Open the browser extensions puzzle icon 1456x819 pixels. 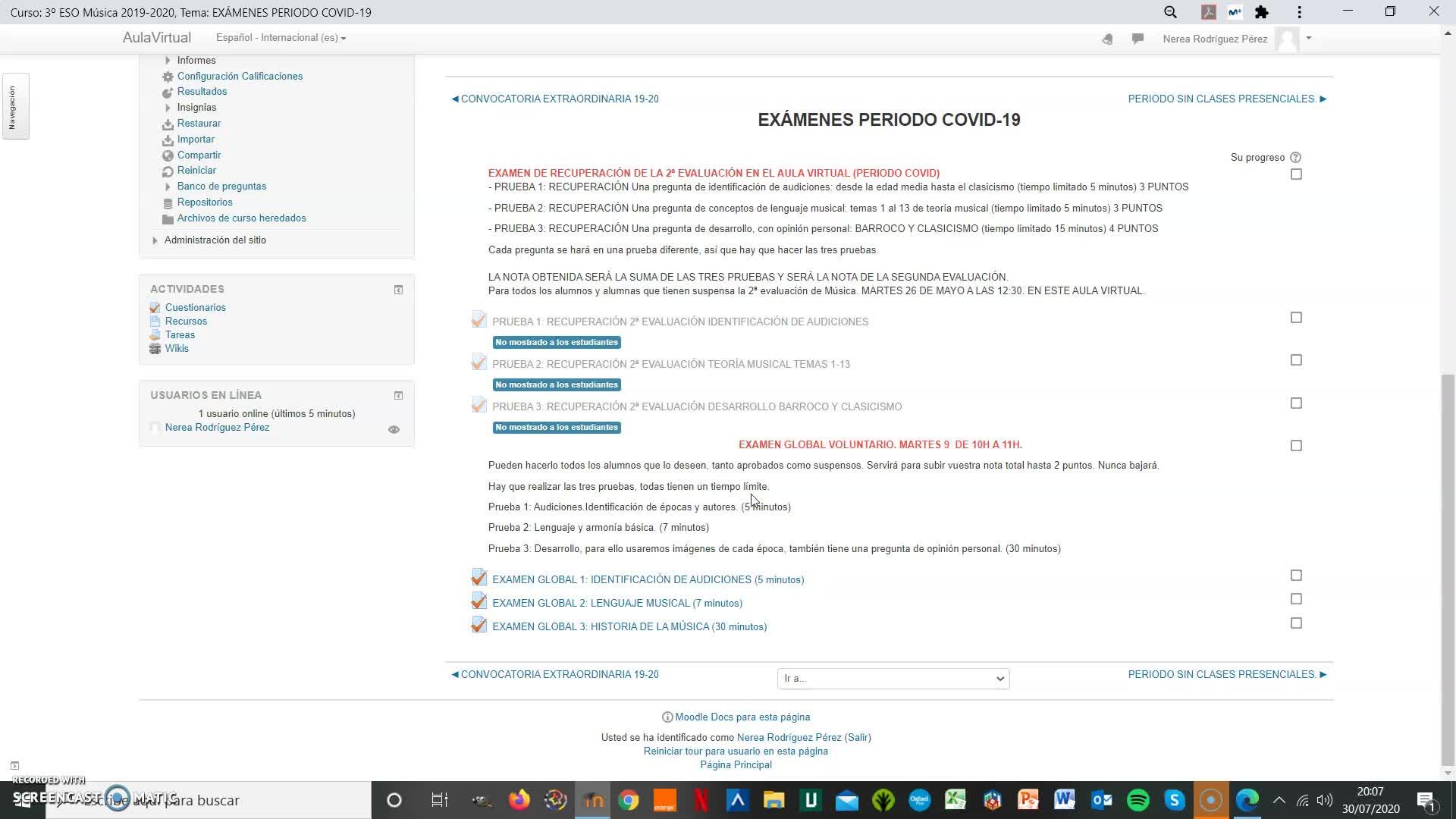point(1262,12)
